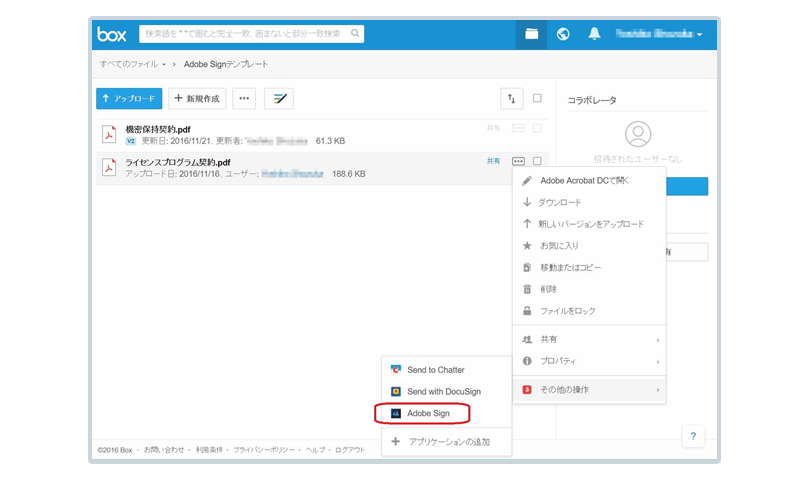Image resolution: width=809 pixels, height=481 pixels.
Task: Click the more options ellipsis toolbar button
Action: click(x=243, y=98)
